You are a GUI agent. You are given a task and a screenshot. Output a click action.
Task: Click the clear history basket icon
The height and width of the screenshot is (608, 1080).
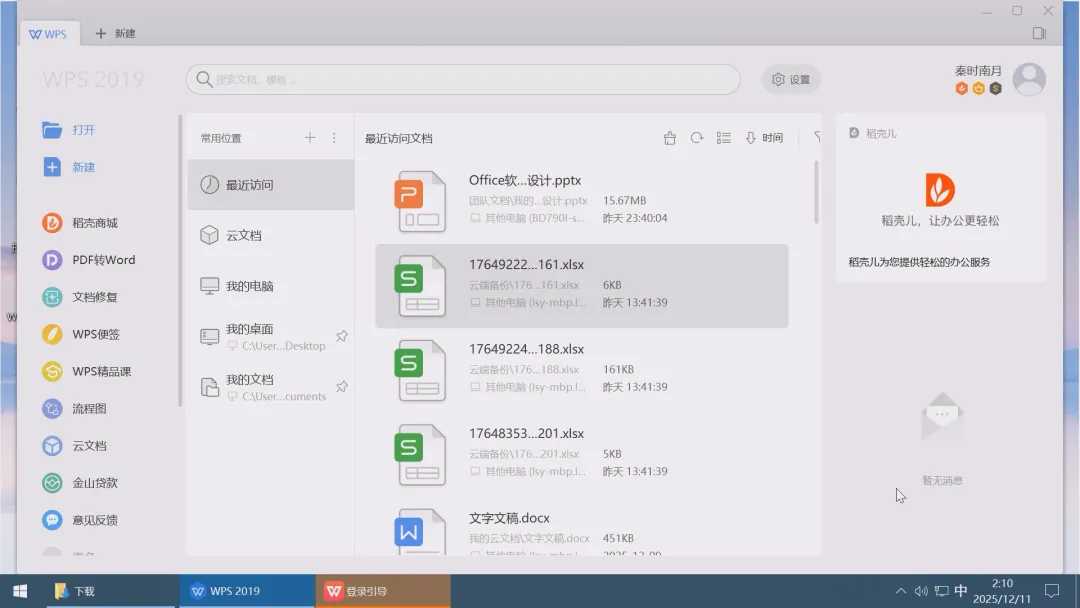point(669,138)
